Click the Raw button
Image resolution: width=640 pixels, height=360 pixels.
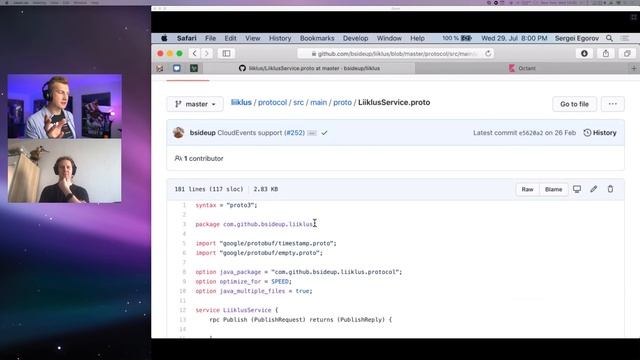(x=527, y=189)
